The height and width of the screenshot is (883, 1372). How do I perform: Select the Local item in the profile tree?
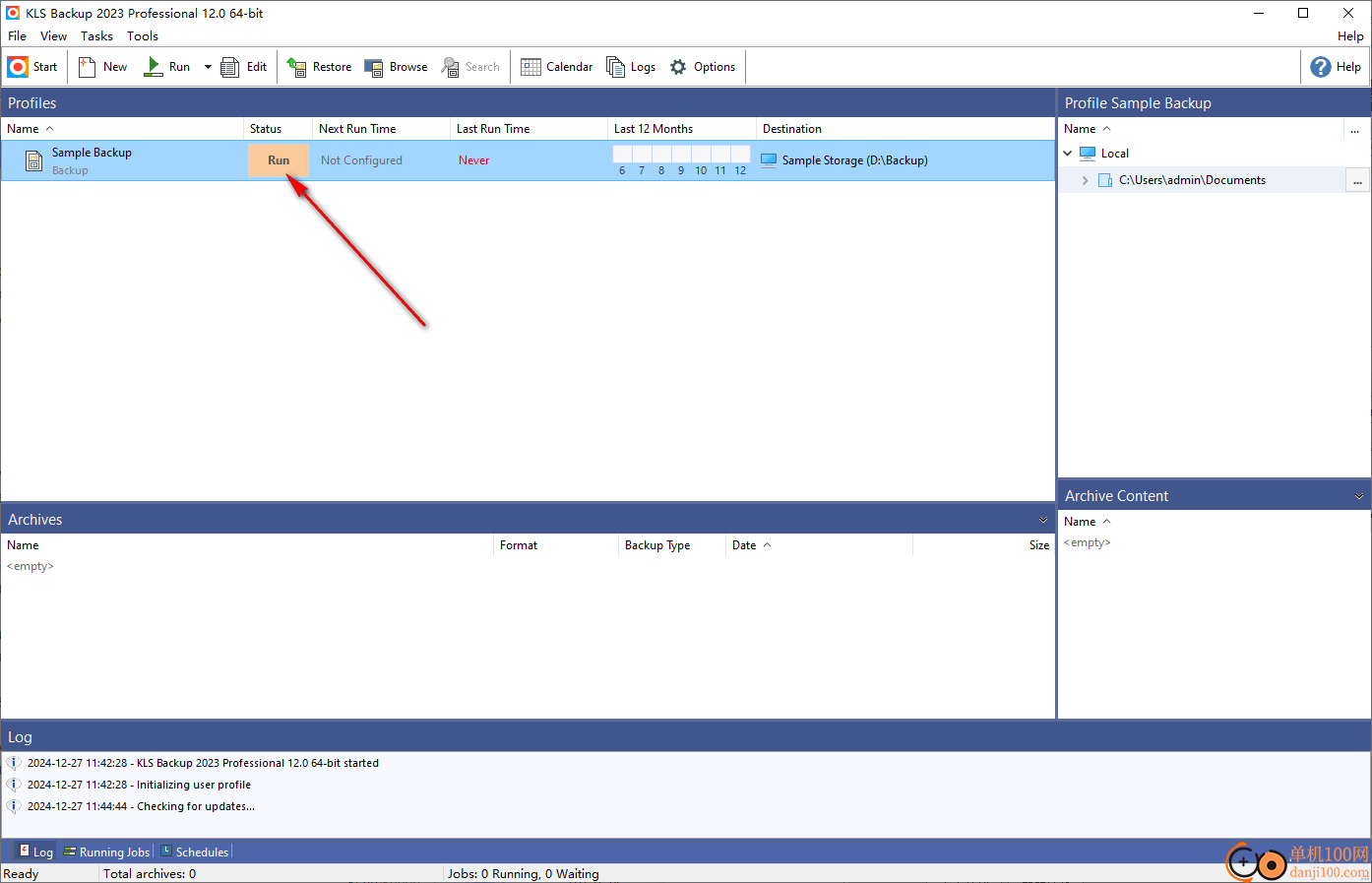click(1114, 154)
